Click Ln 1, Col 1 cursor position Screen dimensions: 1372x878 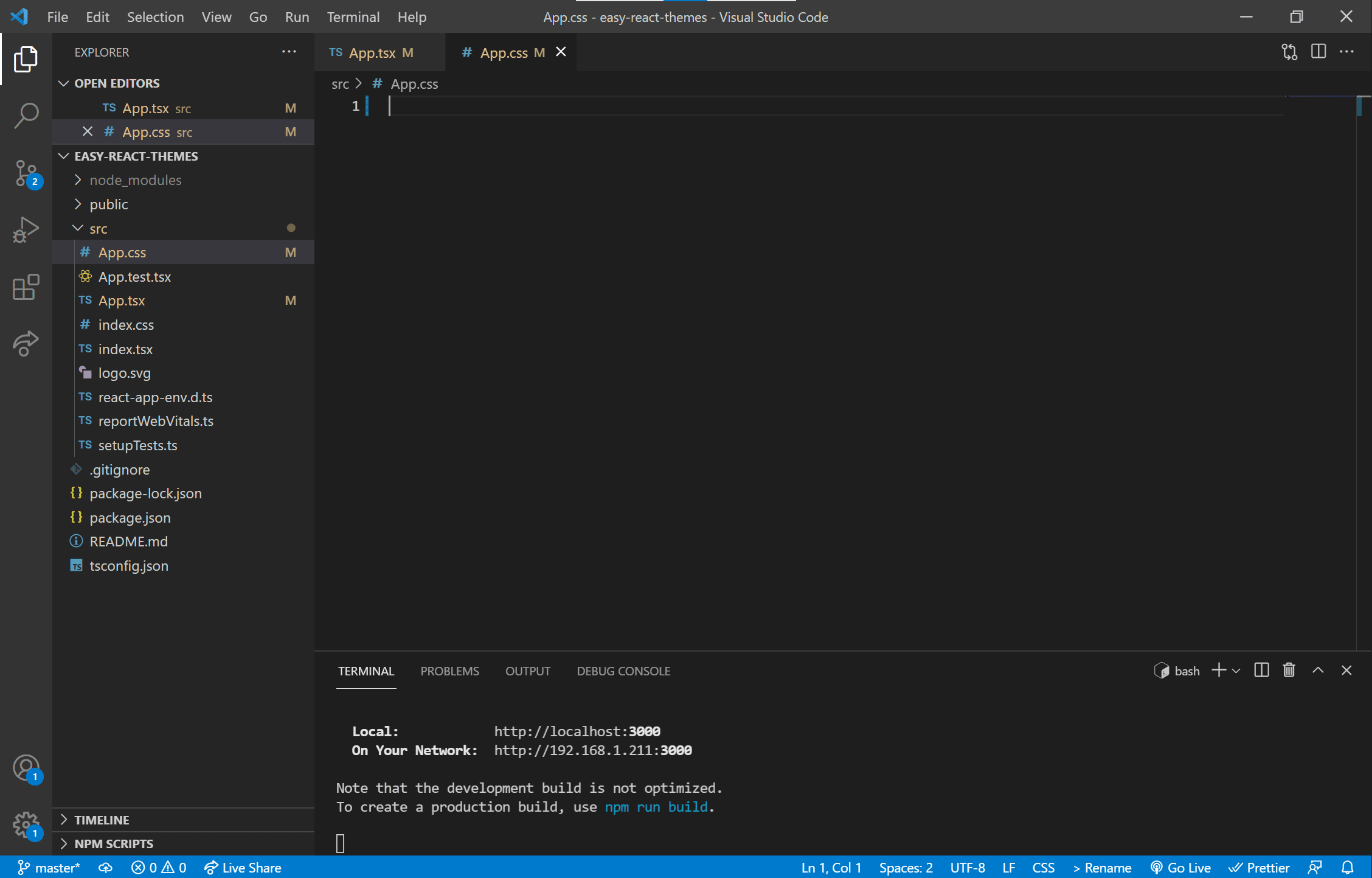[x=831, y=868]
